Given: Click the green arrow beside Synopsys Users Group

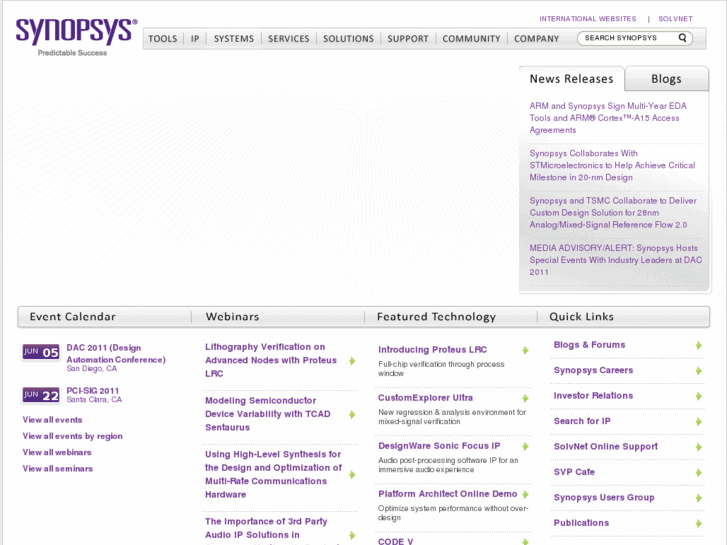Looking at the screenshot, I should click(699, 498).
